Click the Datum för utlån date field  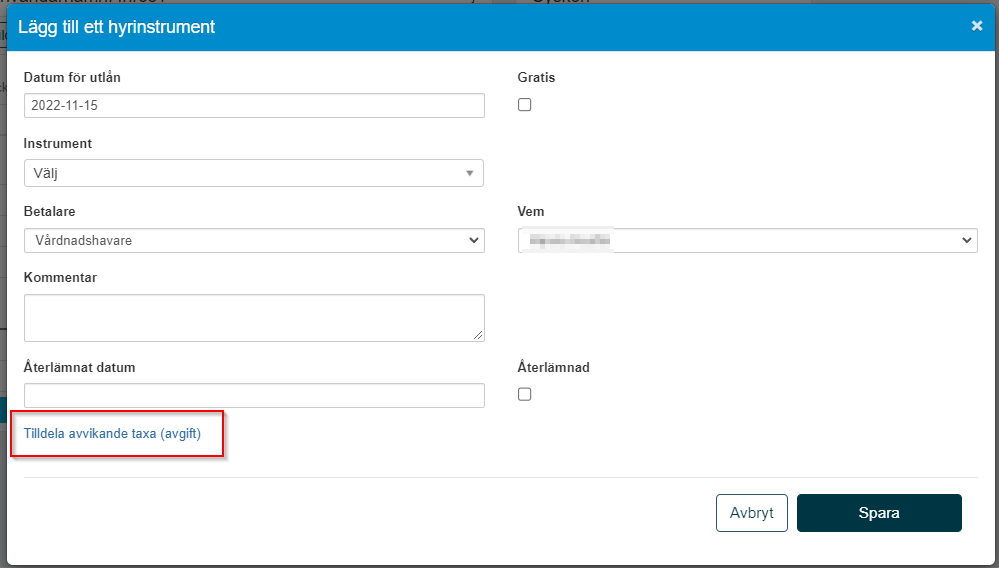(254, 106)
